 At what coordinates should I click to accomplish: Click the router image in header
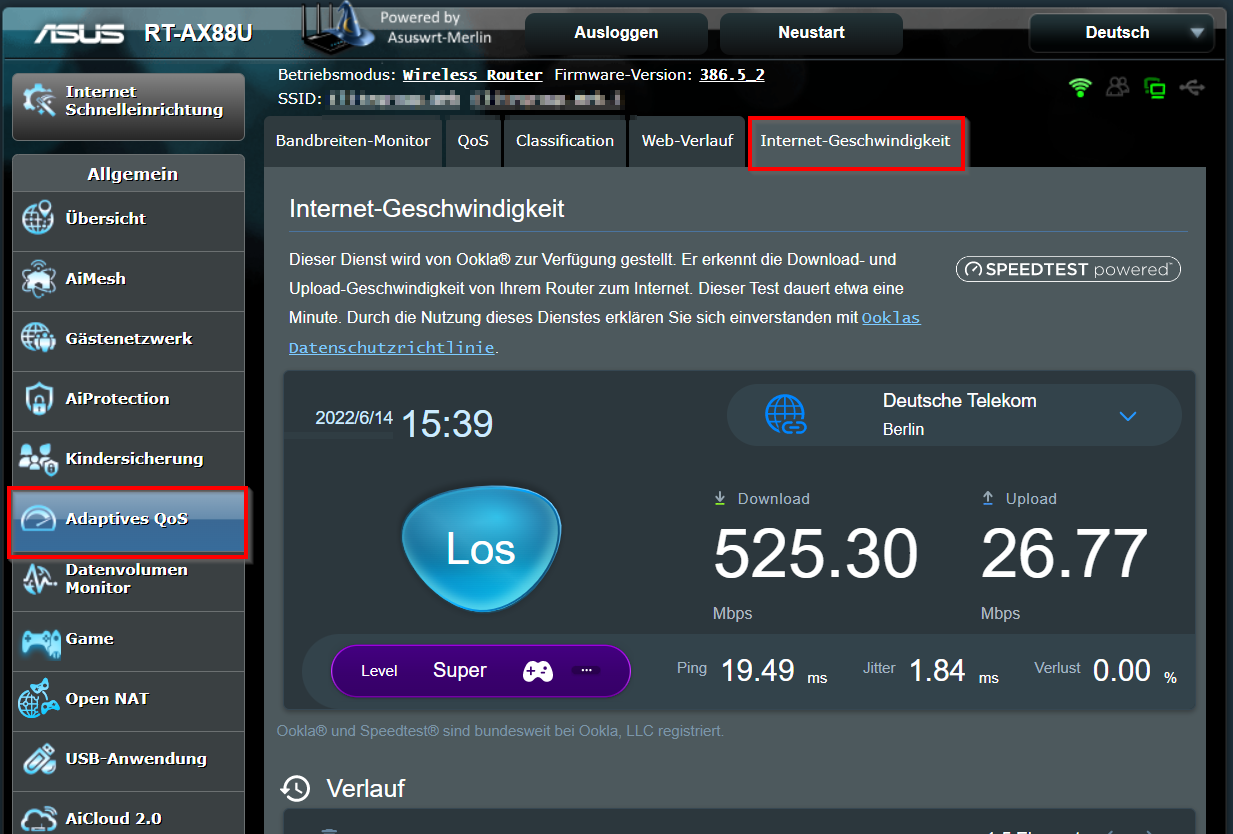pyautogui.click(x=339, y=27)
